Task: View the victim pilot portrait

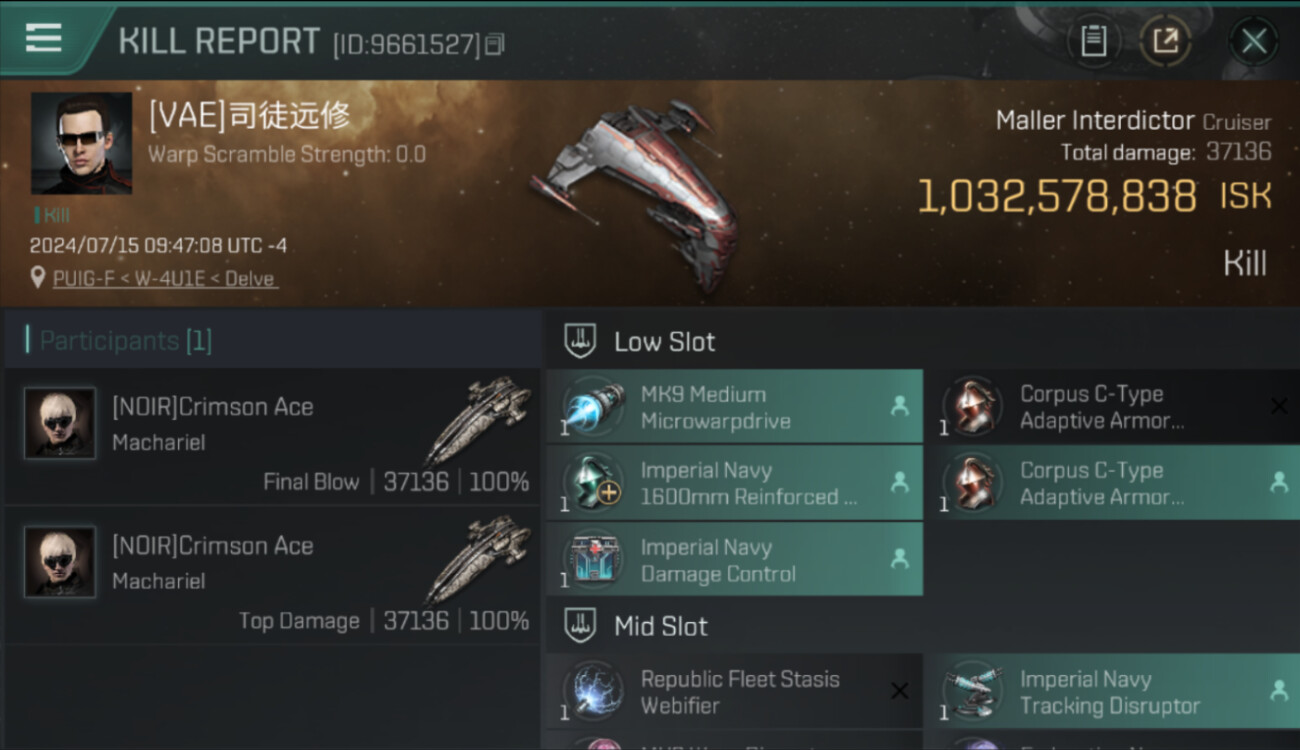Action: 81,143
